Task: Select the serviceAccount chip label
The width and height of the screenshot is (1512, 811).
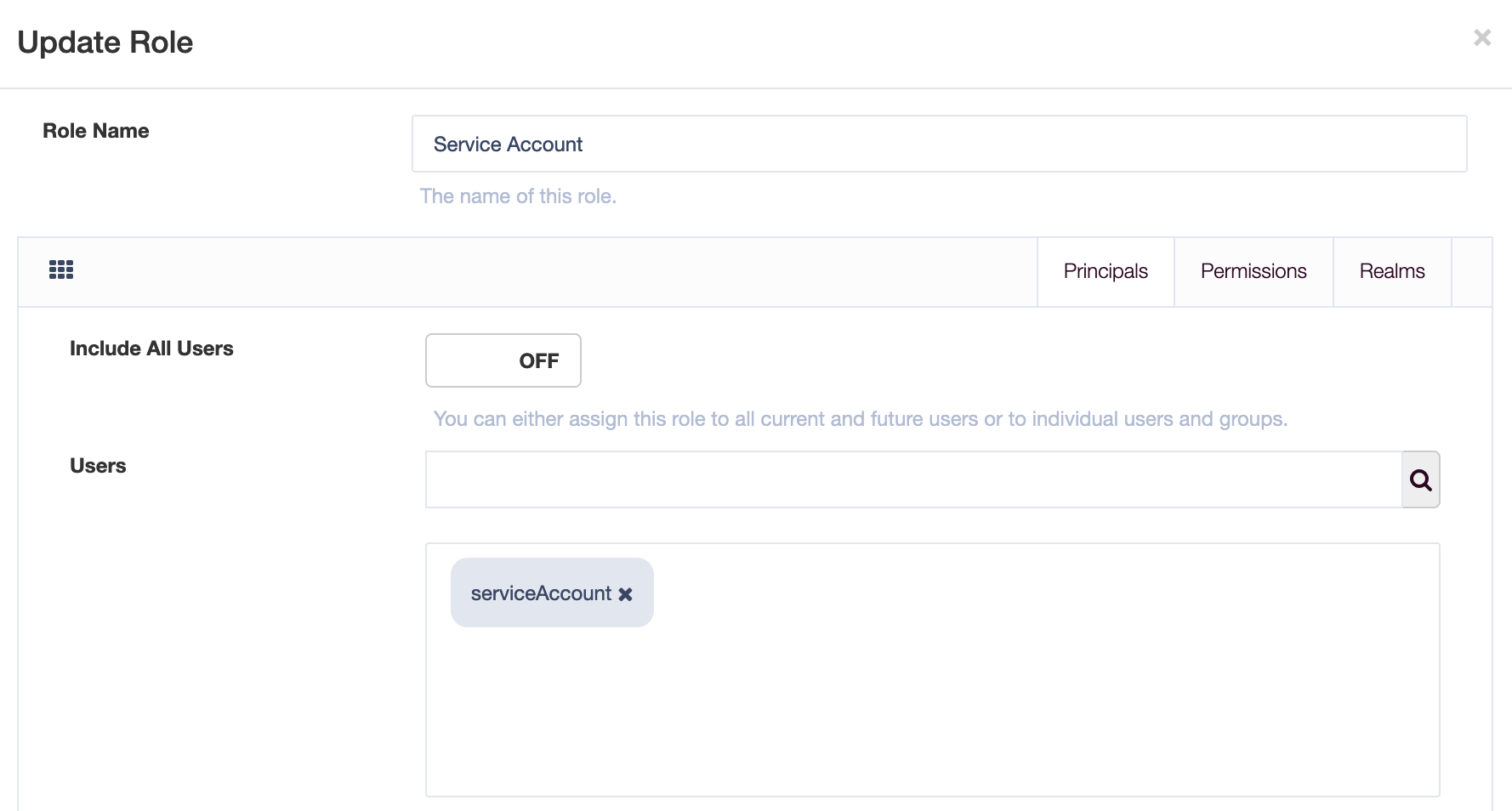Action: coord(541,593)
